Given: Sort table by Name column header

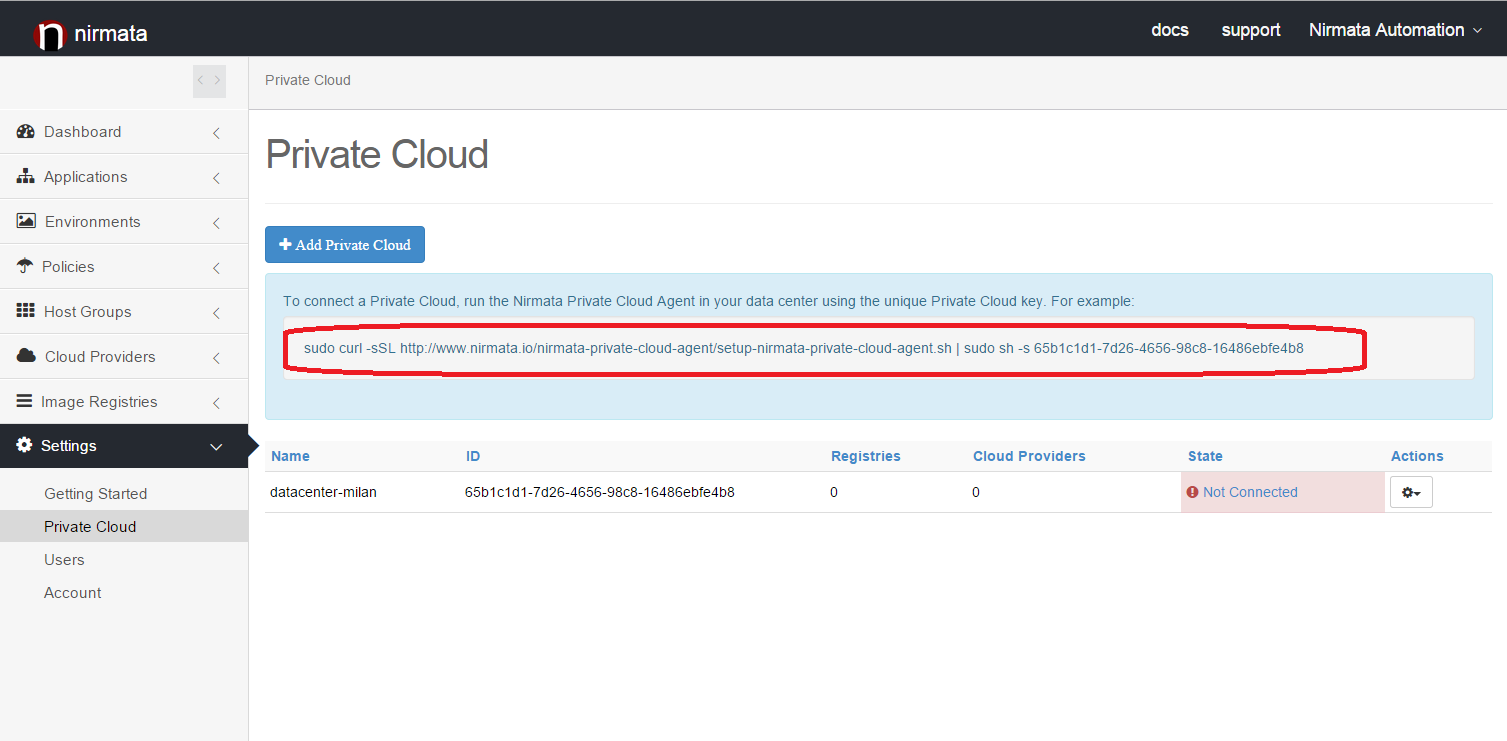Looking at the screenshot, I should tap(290, 456).
